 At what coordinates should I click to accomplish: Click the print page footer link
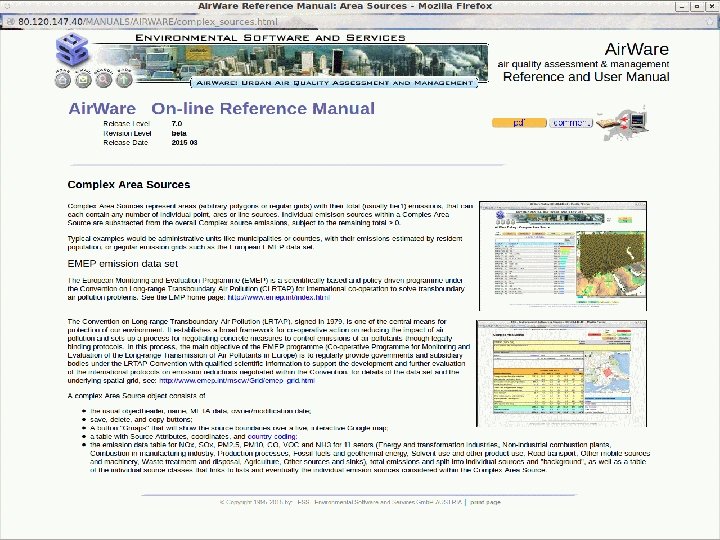[x=485, y=502]
